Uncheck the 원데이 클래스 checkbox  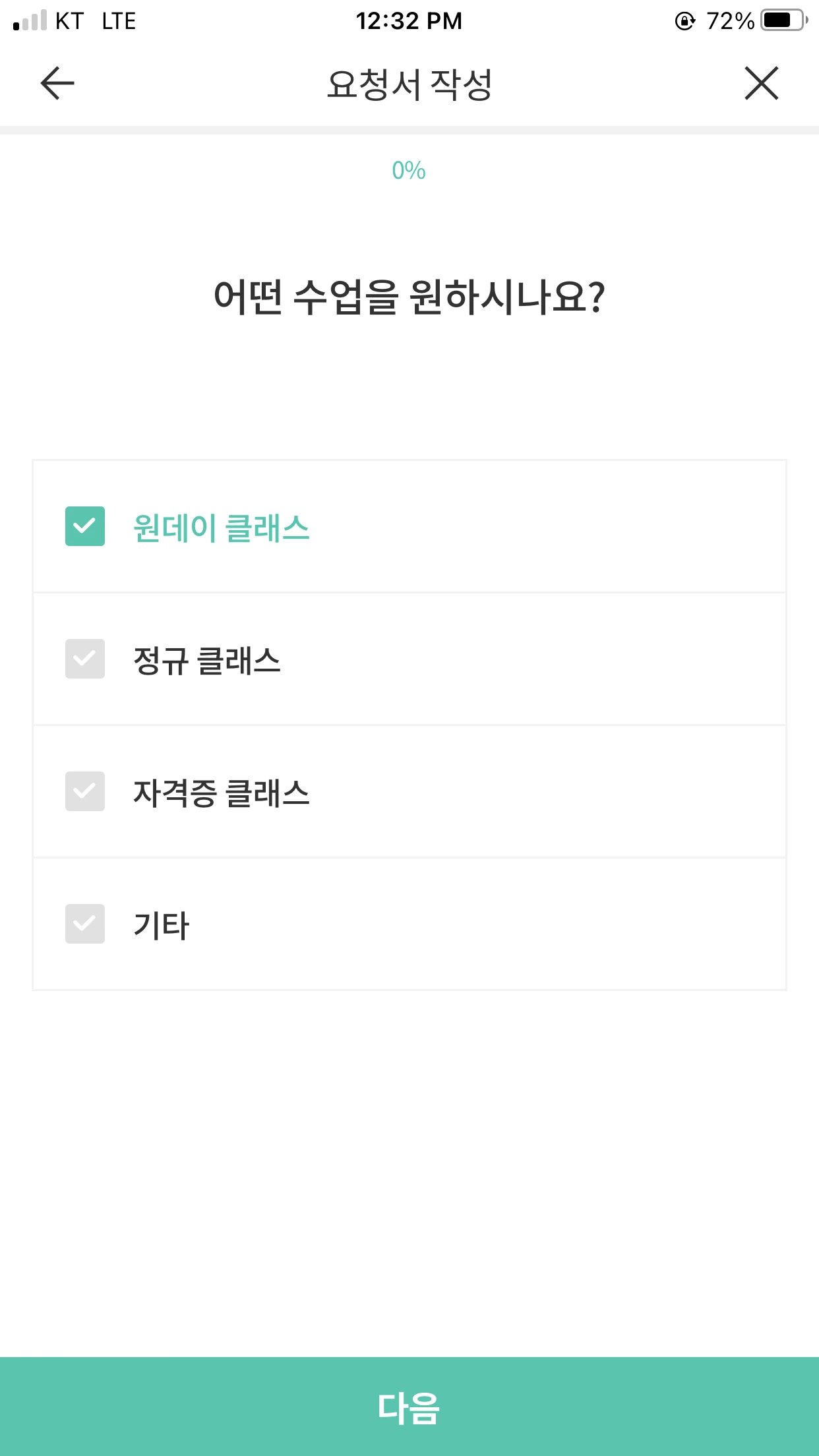85,526
